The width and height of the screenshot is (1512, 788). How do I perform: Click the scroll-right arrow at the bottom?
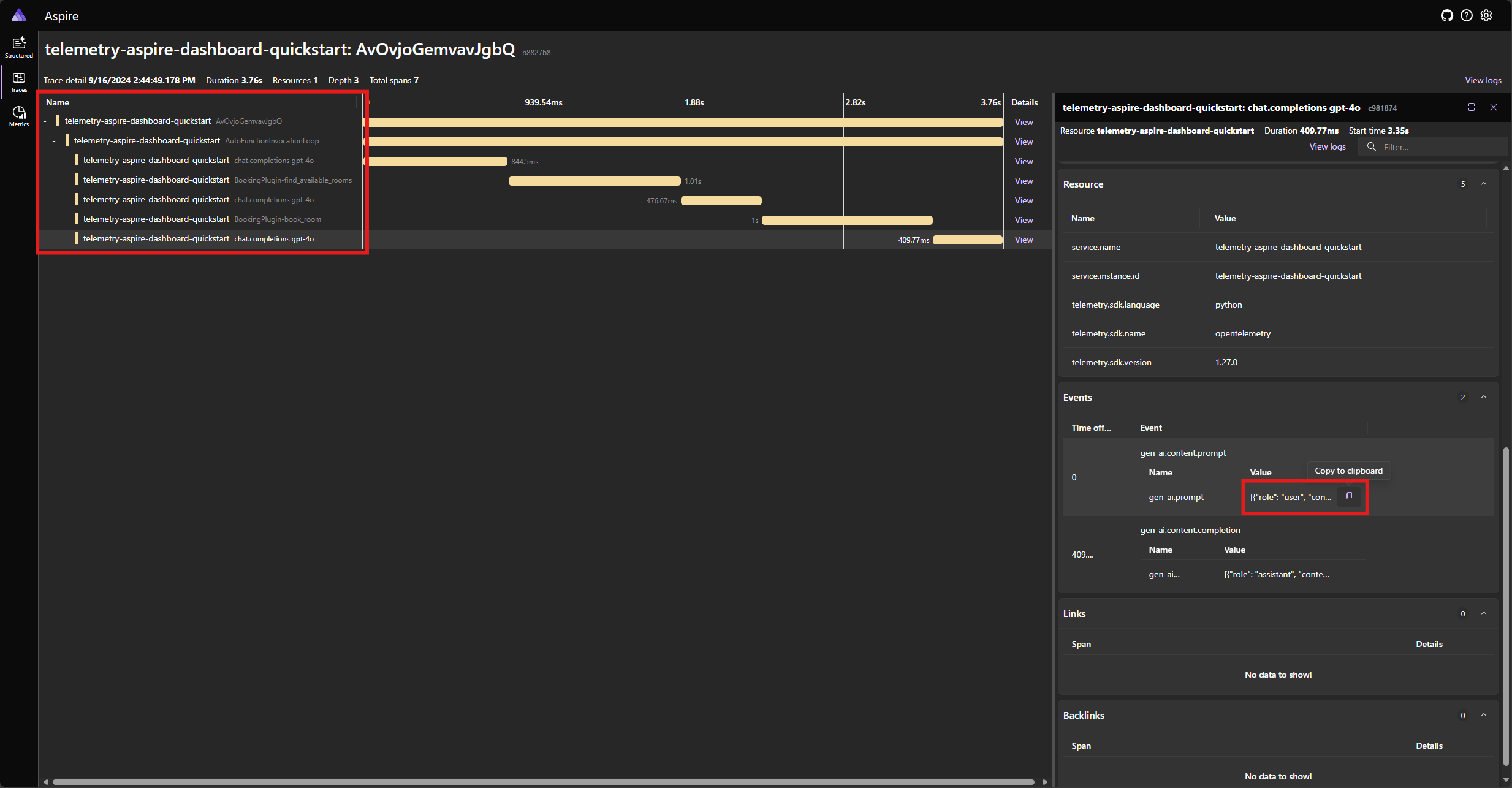tap(1045, 782)
